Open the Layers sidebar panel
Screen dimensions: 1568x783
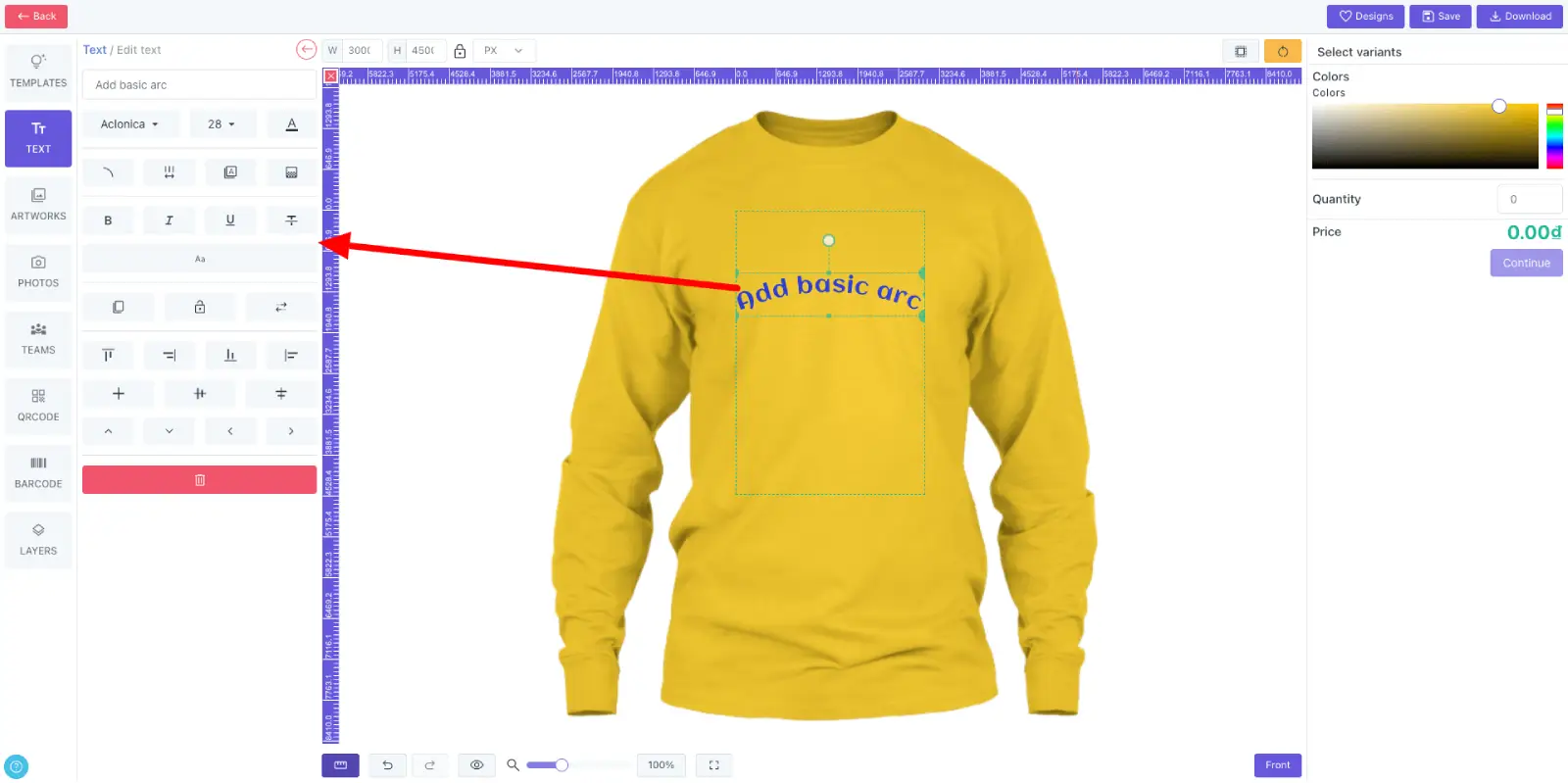pos(38,539)
